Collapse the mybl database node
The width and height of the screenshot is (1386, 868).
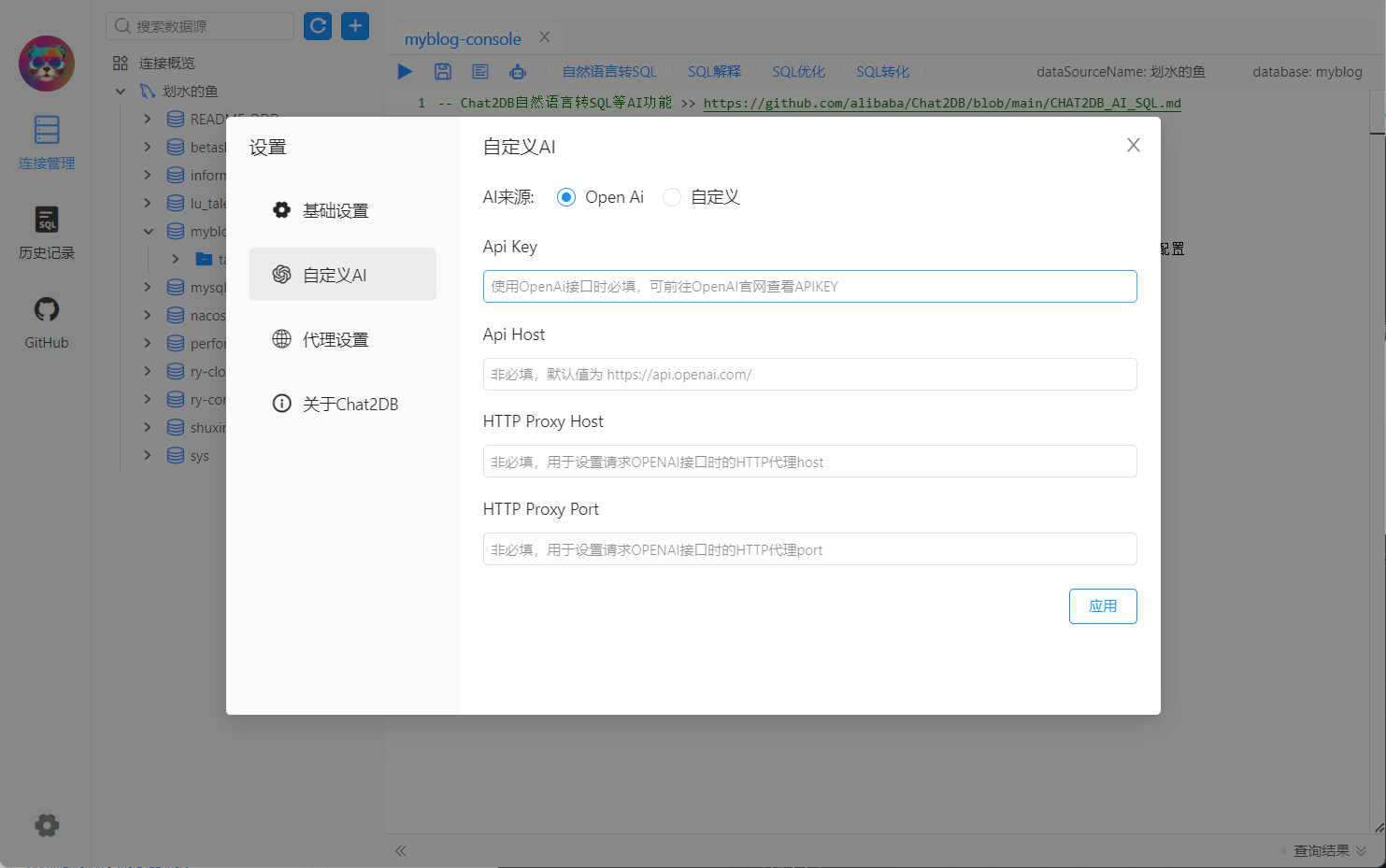tap(148, 232)
